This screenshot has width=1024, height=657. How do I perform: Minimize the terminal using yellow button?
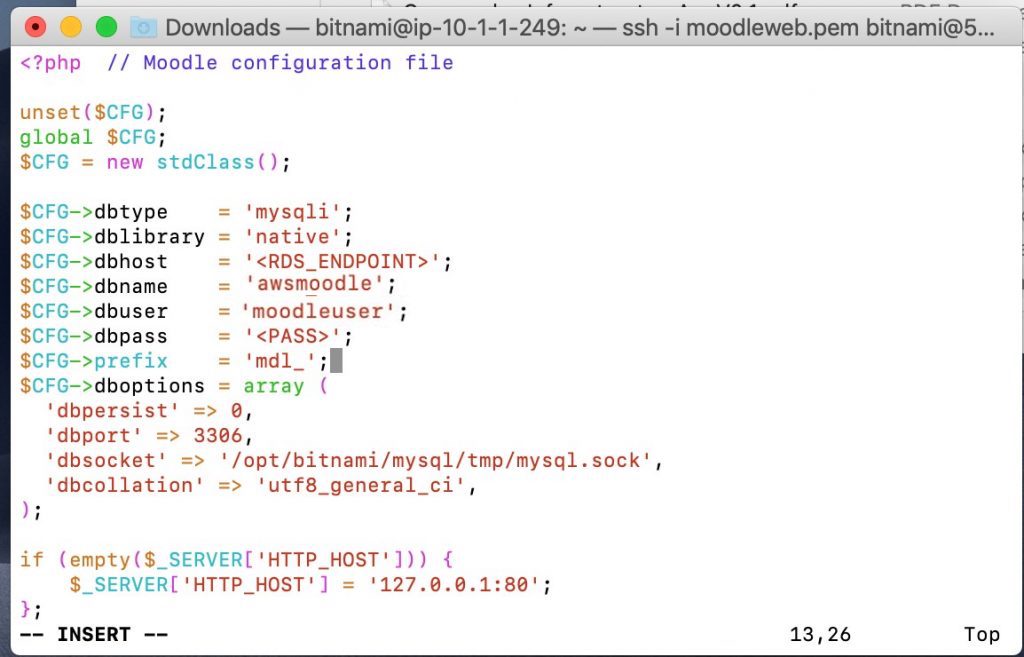click(71, 27)
